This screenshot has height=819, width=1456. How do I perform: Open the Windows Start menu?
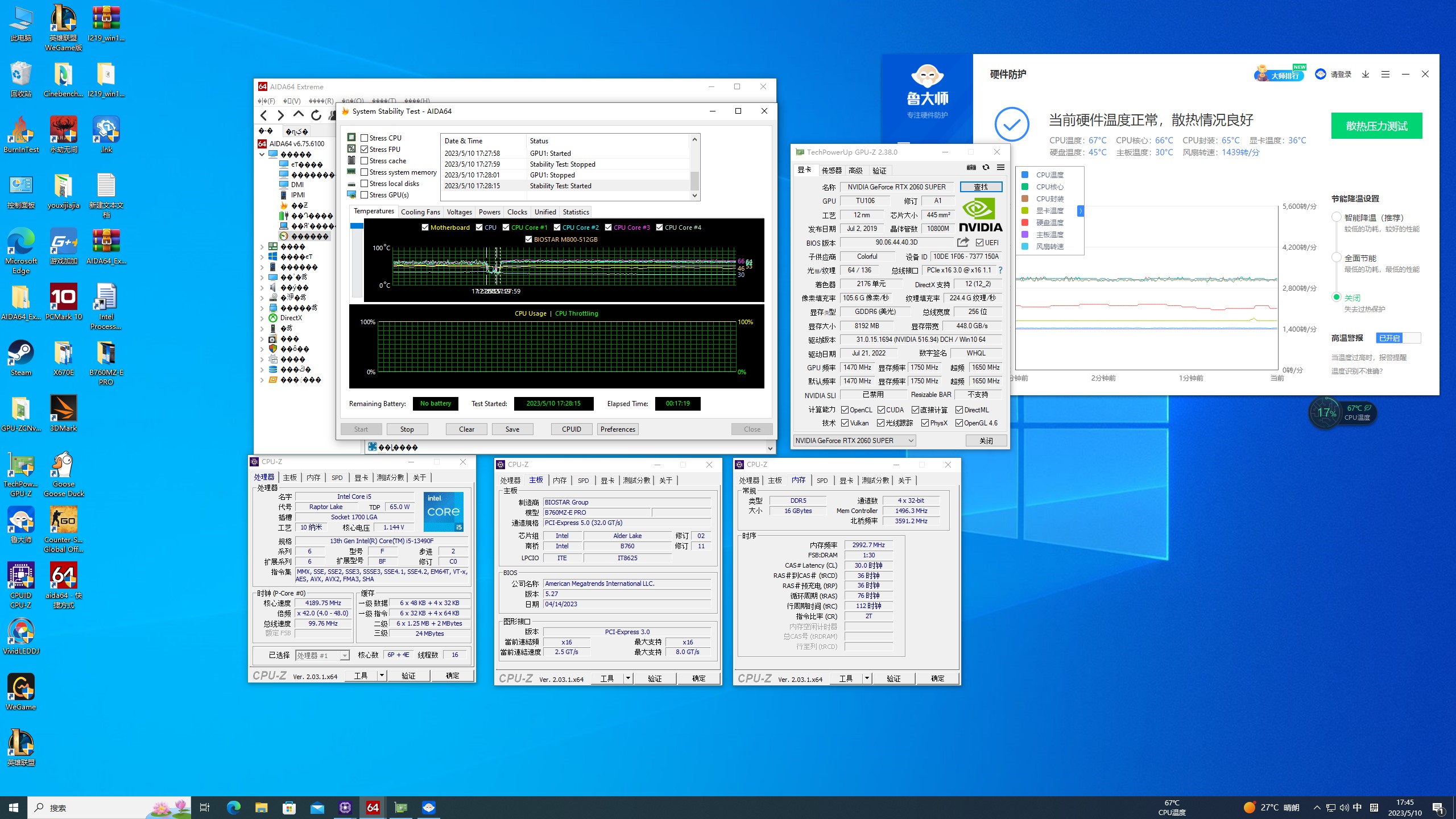tap(14, 807)
